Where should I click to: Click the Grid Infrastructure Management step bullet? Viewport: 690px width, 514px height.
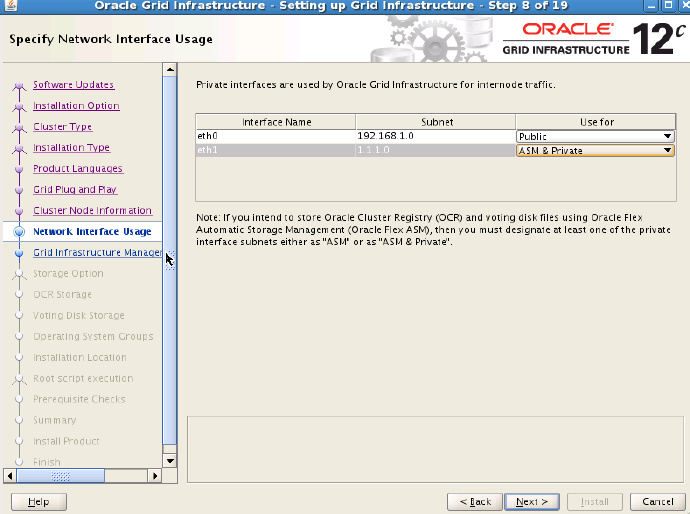[x=19, y=253]
